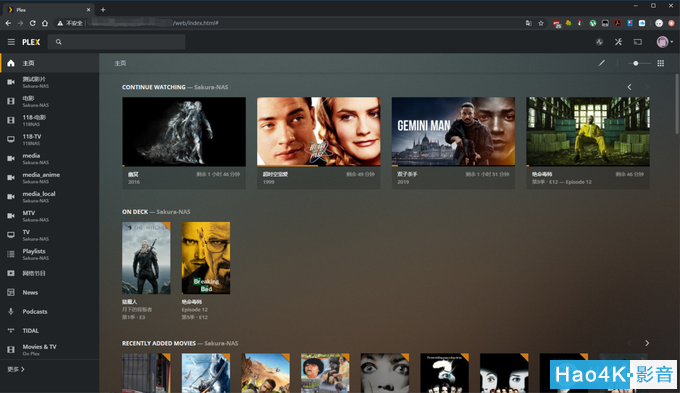
Task: Open the Activity pulse icon in header
Action: point(599,42)
